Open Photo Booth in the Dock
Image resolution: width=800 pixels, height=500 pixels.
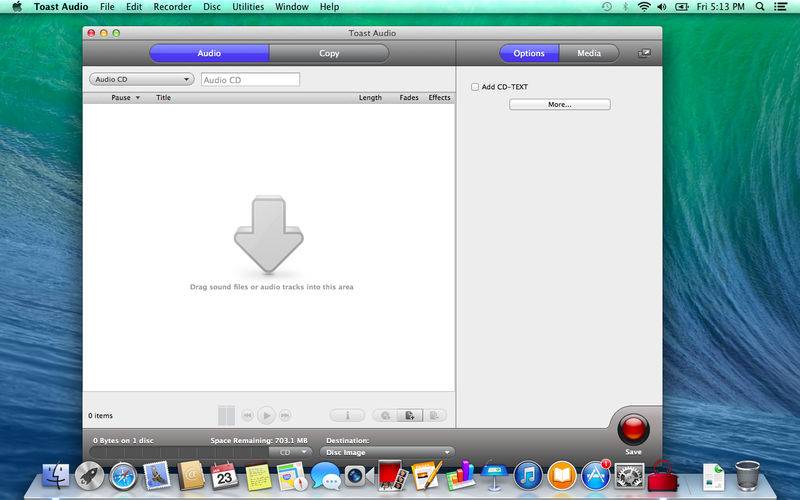click(393, 476)
